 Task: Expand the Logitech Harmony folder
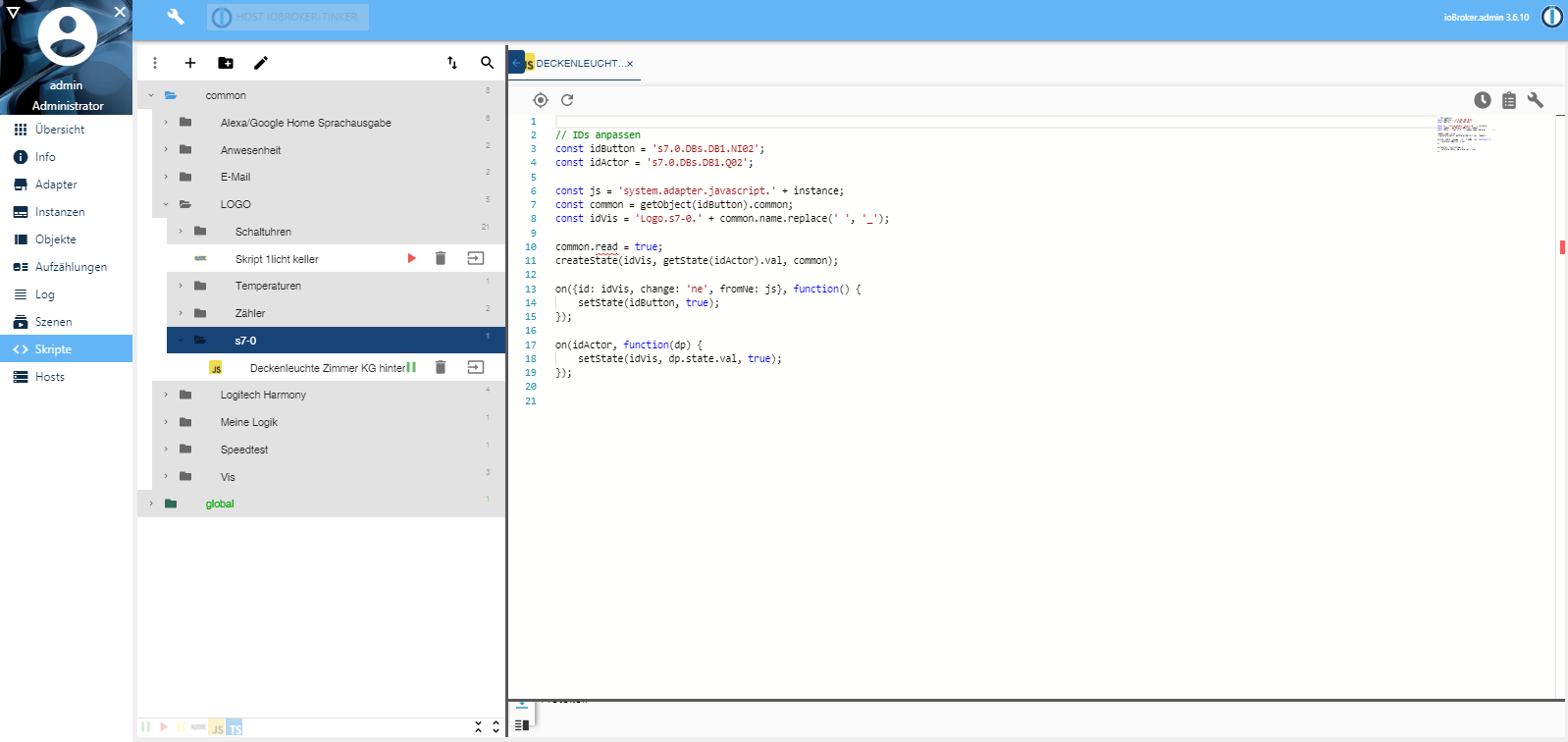pyautogui.click(x=166, y=395)
